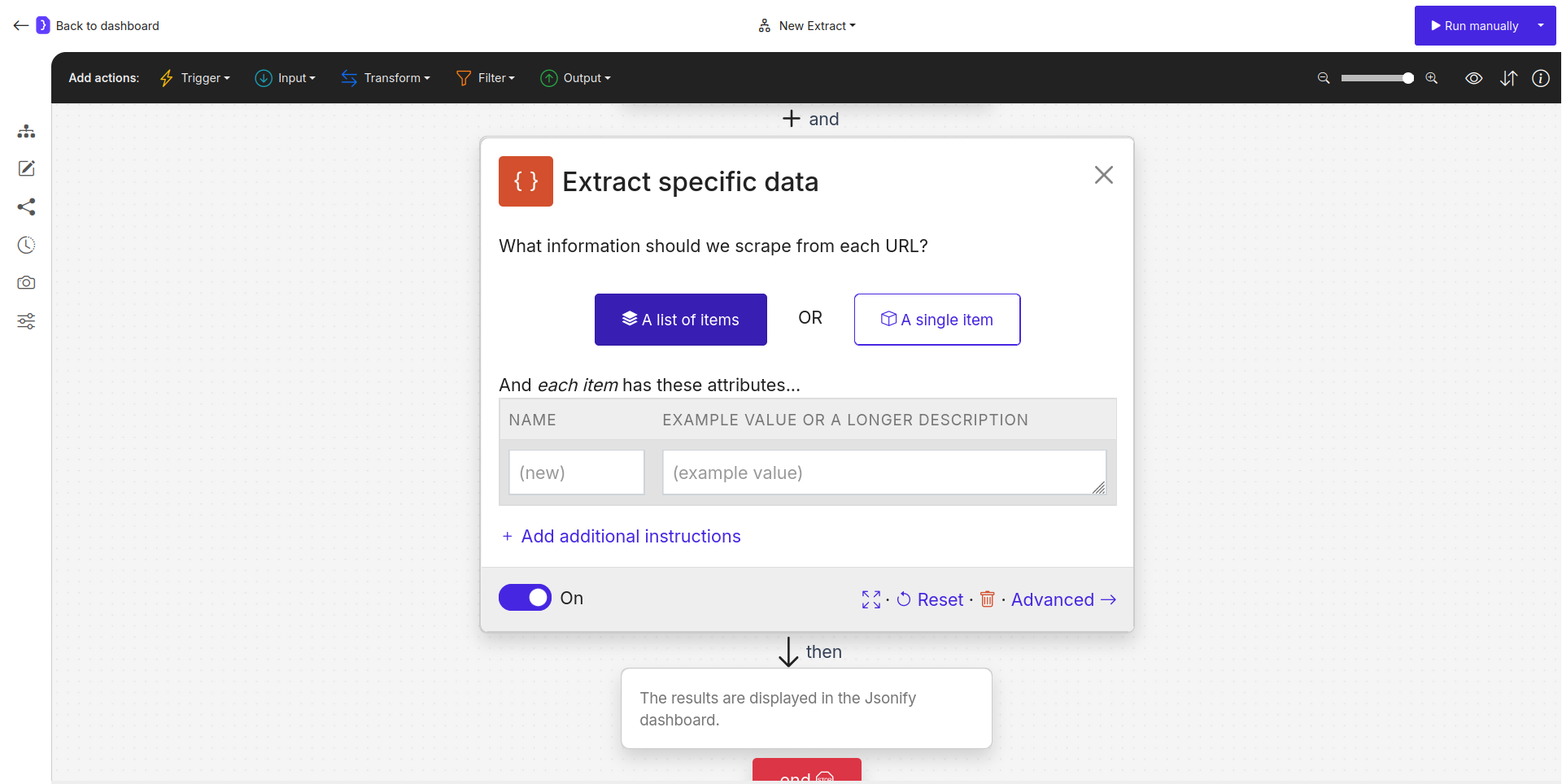The image size is (1562, 784).
Task: Open settings via the sliders sidebar icon
Action: click(26, 321)
